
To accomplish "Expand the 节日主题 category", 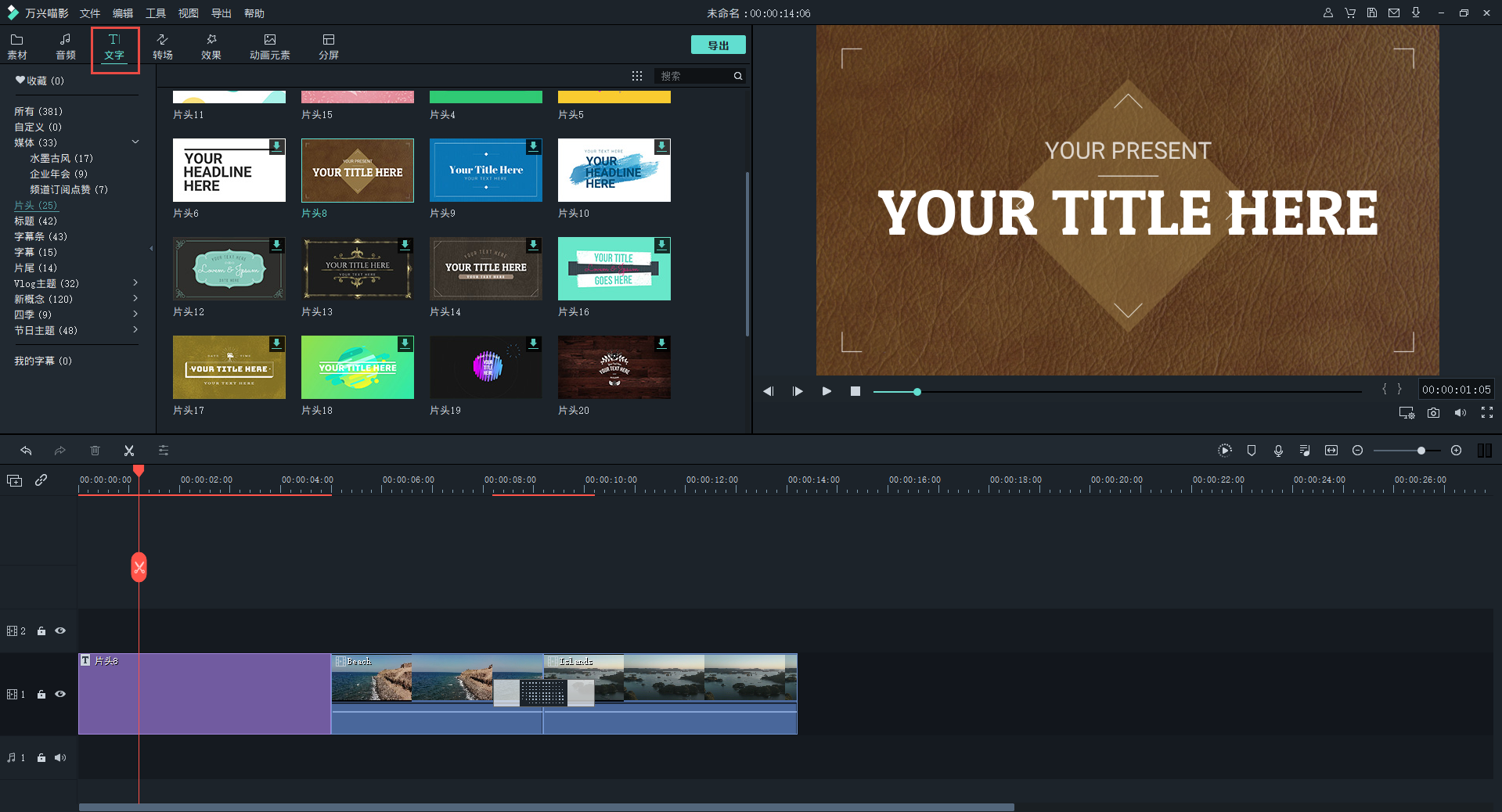I will click(135, 330).
